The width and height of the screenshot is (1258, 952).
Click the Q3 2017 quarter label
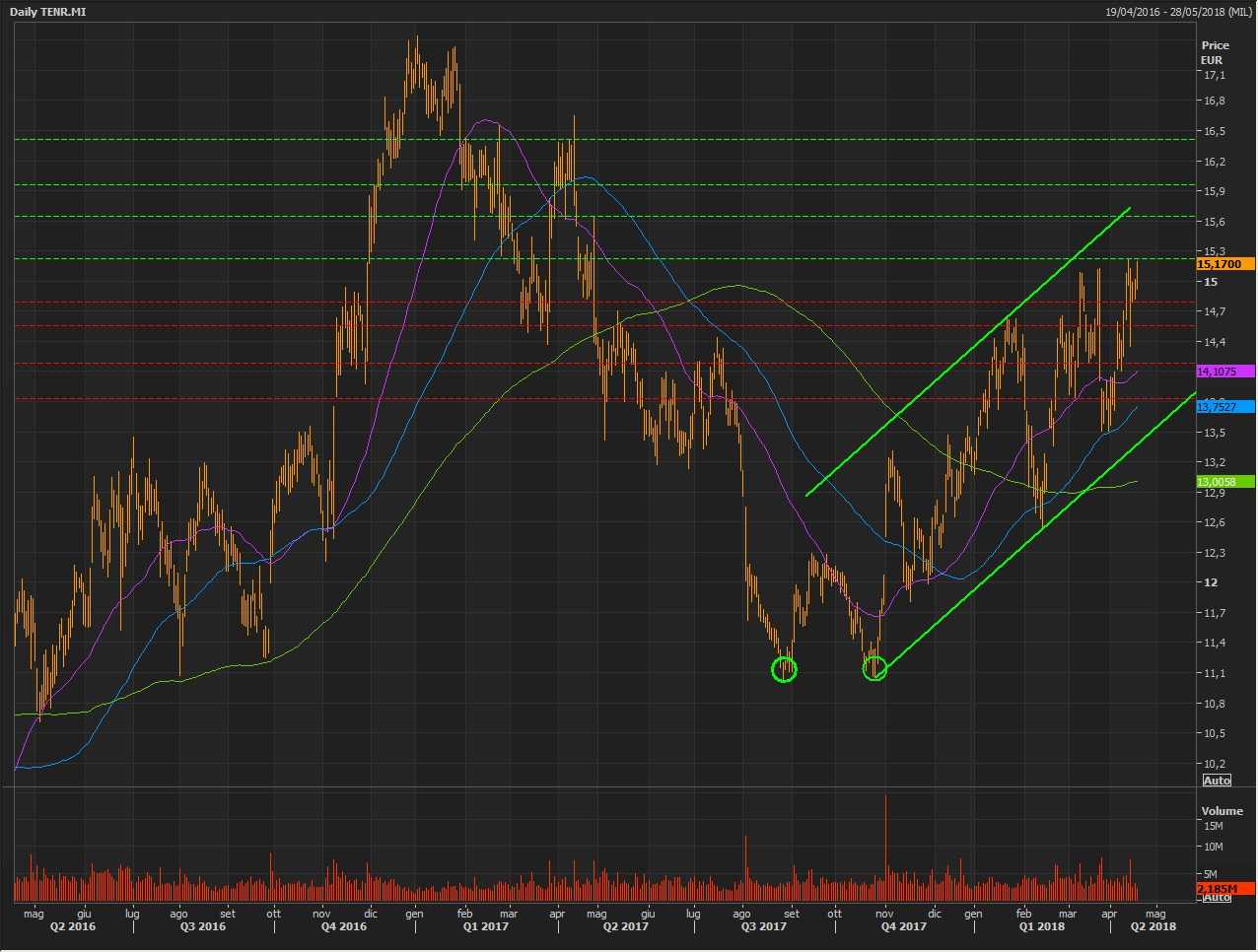(x=763, y=926)
